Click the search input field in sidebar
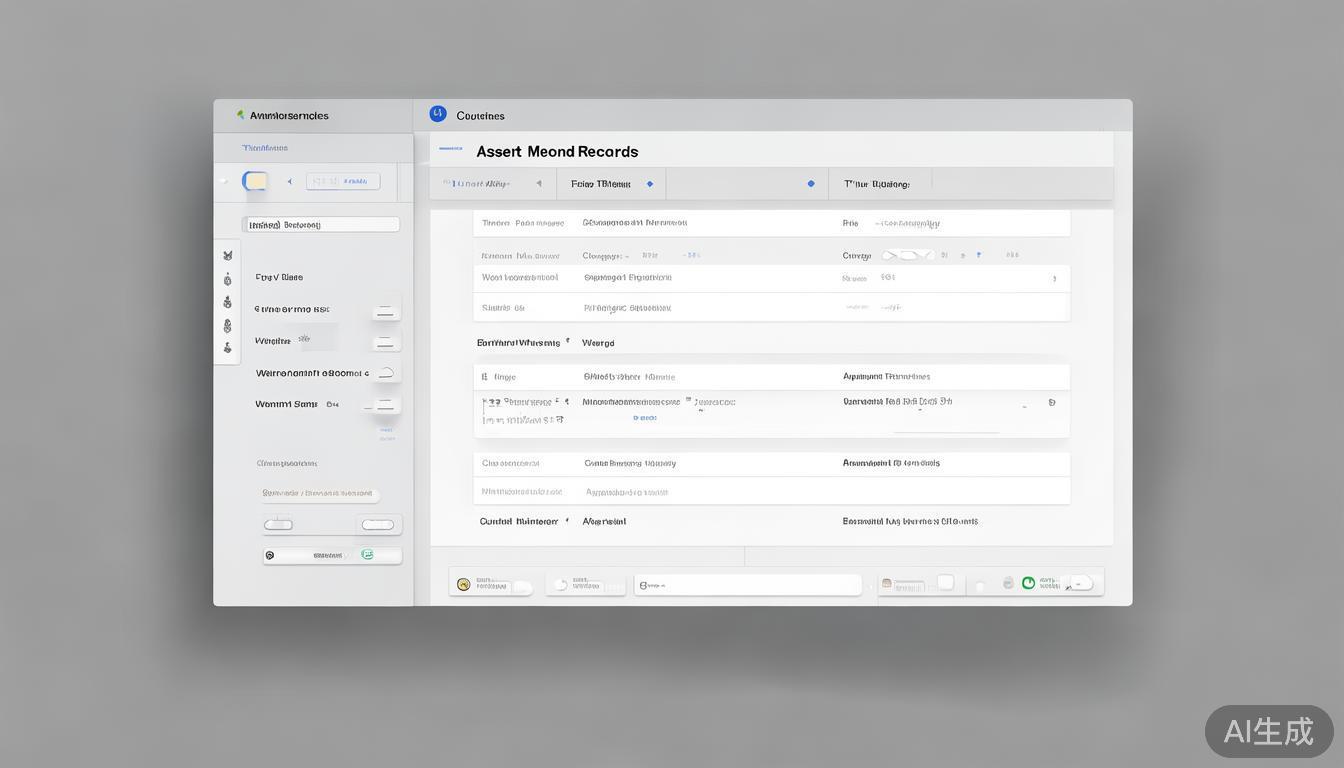Viewport: 1344px width, 768px height. coord(320,225)
